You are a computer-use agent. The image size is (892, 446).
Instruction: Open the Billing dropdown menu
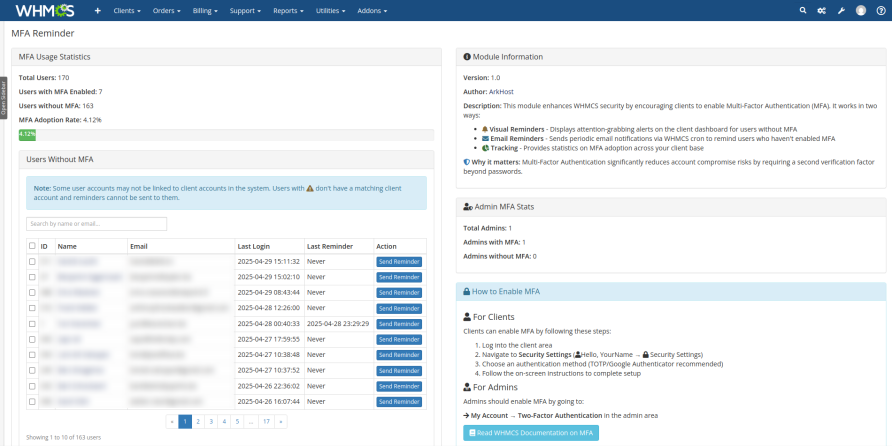(x=205, y=11)
